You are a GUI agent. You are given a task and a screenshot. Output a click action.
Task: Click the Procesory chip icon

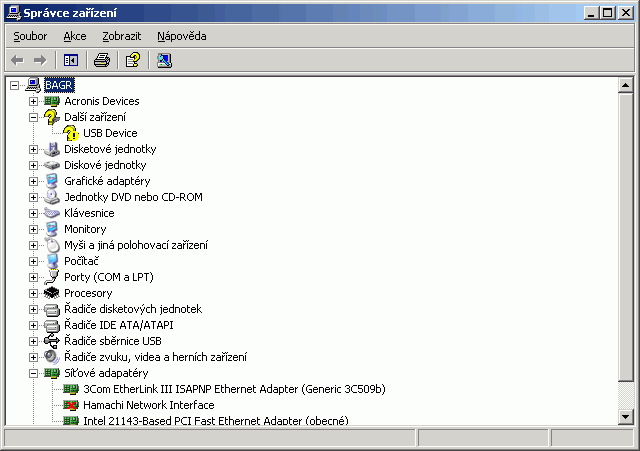(x=52, y=293)
